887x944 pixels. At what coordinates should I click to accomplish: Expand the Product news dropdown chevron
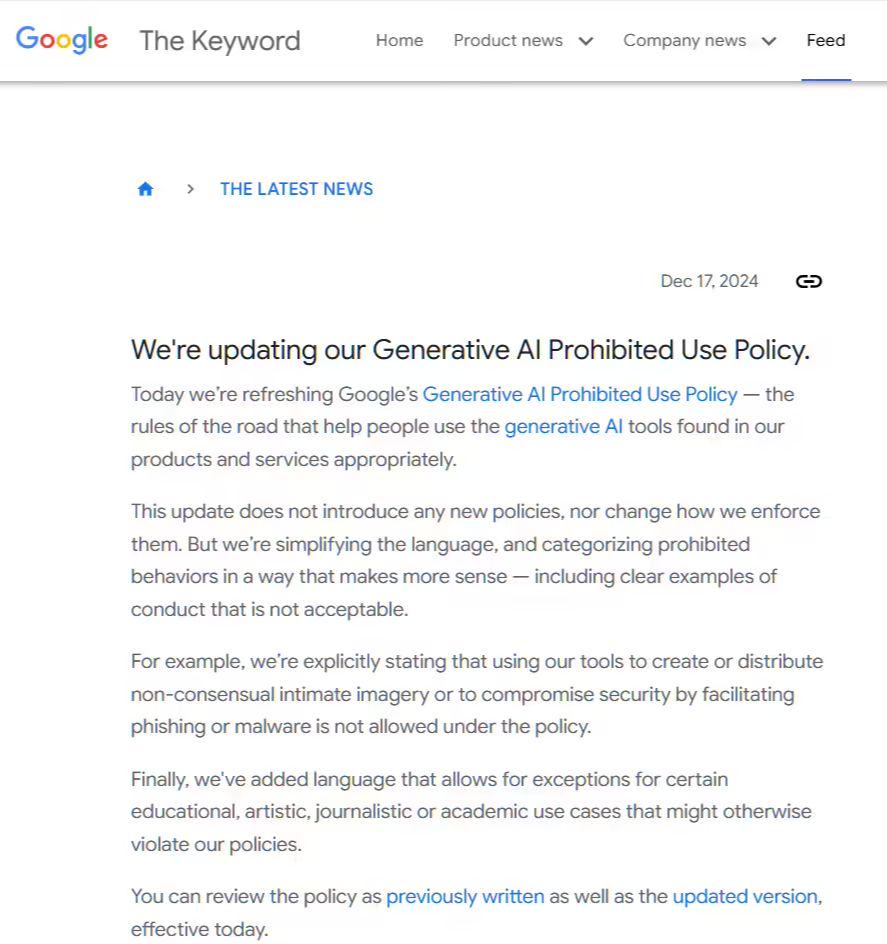(586, 41)
